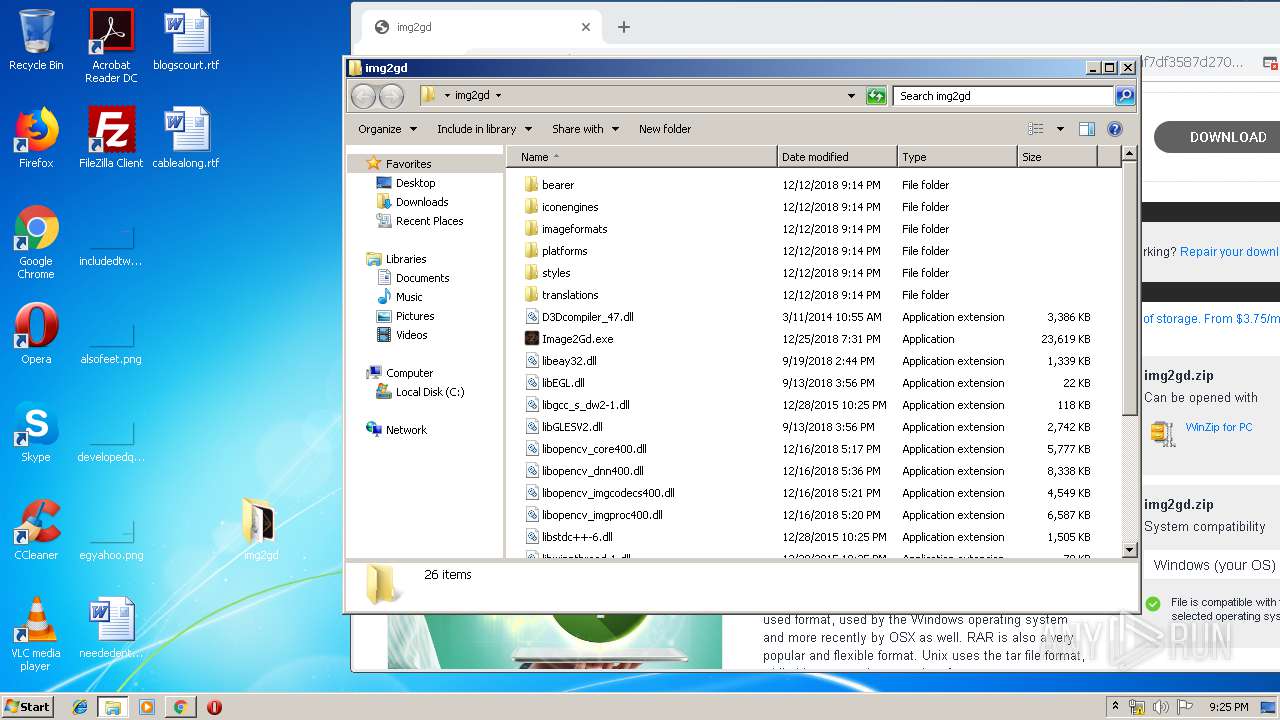The image size is (1280, 720).
Task: Select Favorites in navigation pane
Action: pyautogui.click(x=408, y=164)
